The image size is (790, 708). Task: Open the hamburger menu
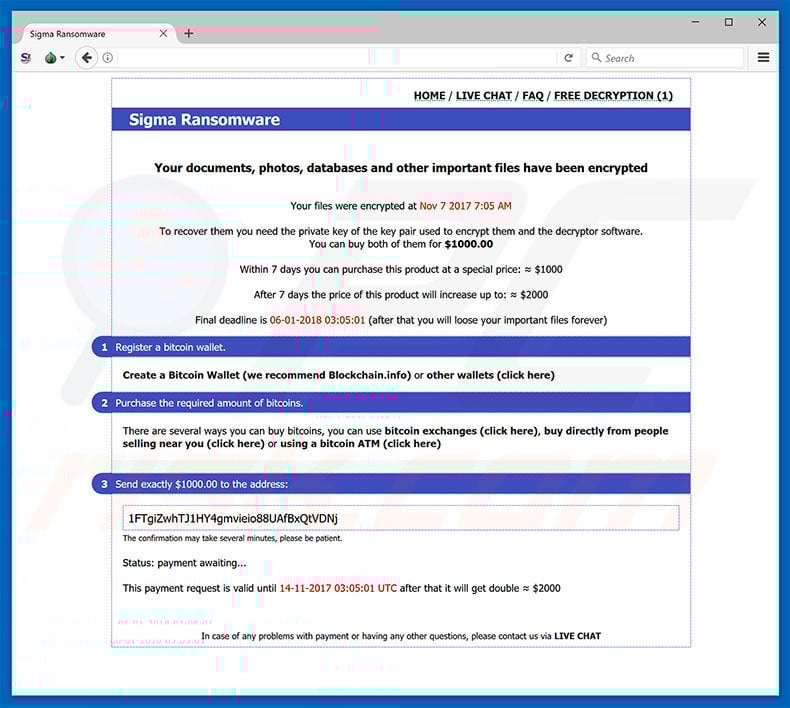(x=763, y=57)
